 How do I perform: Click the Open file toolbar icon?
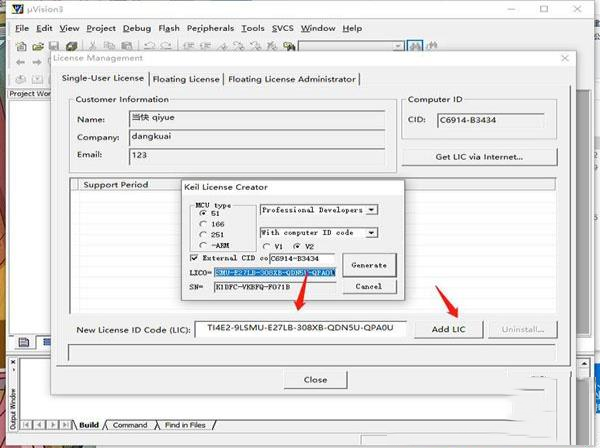38,45
